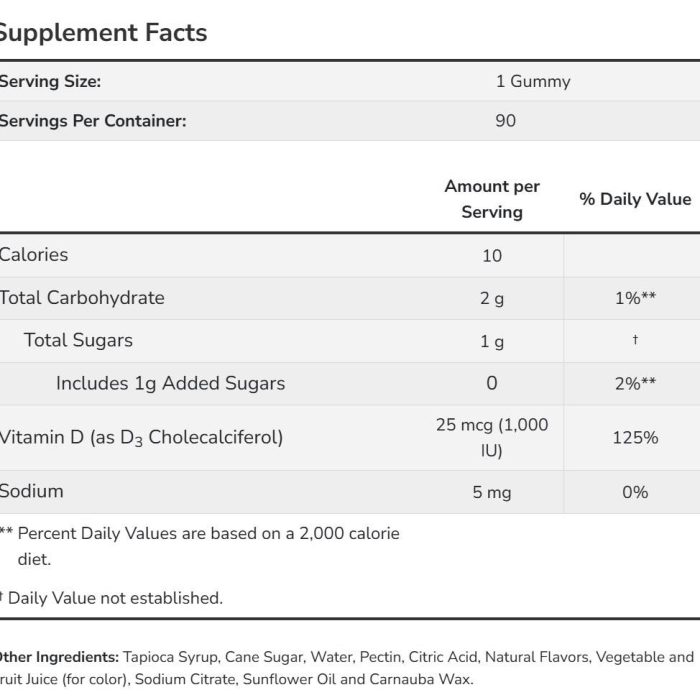This screenshot has height=700, width=700.
Task: Click the Other Ingredients label
Action: 59,657
